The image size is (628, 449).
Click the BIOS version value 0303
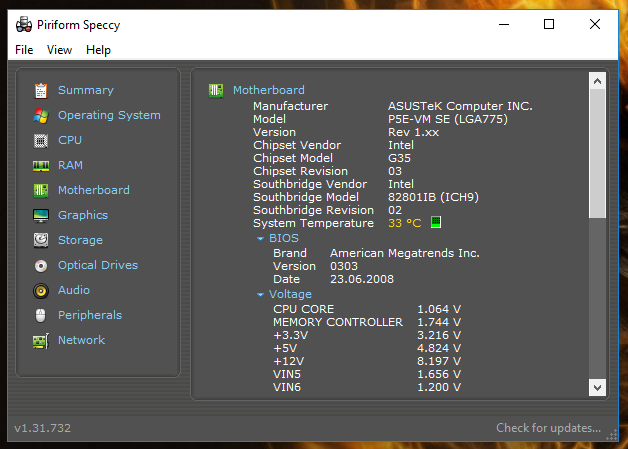pyautogui.click(x=344, y=266)
